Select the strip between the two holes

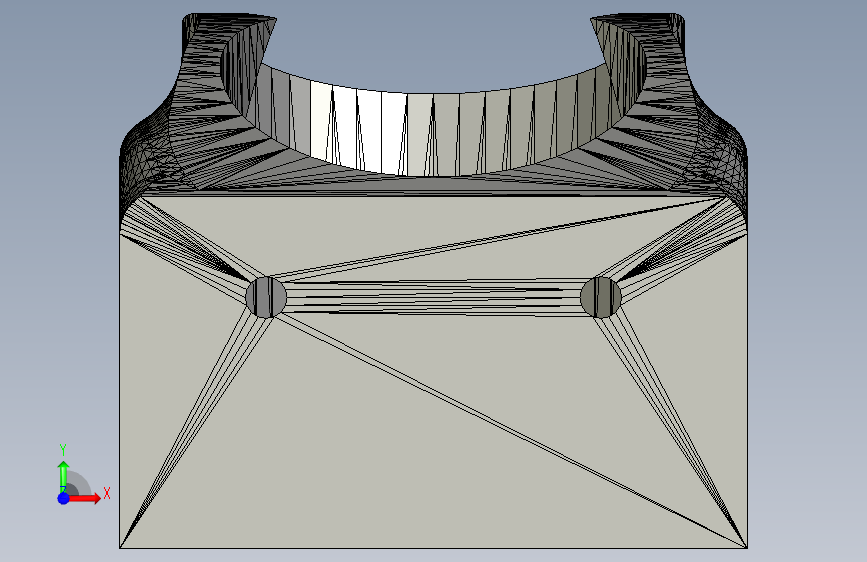tap(434, 298)
